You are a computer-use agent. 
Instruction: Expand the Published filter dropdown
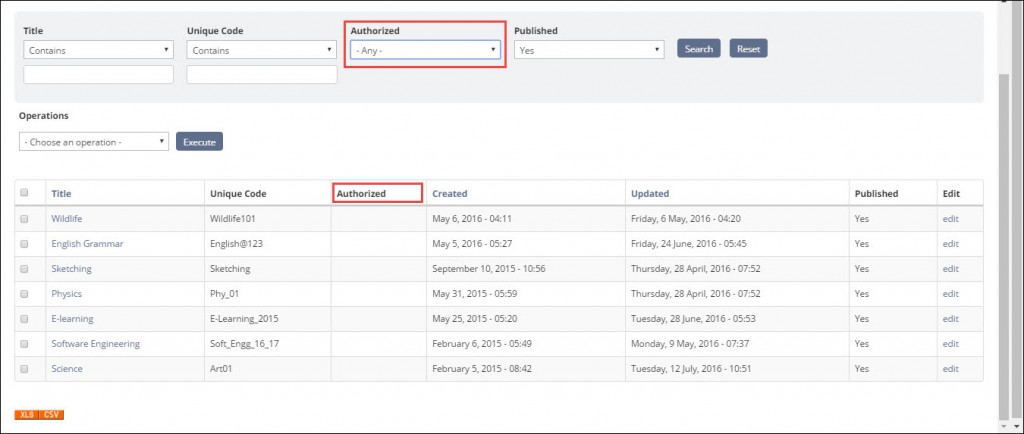(589, 50)
